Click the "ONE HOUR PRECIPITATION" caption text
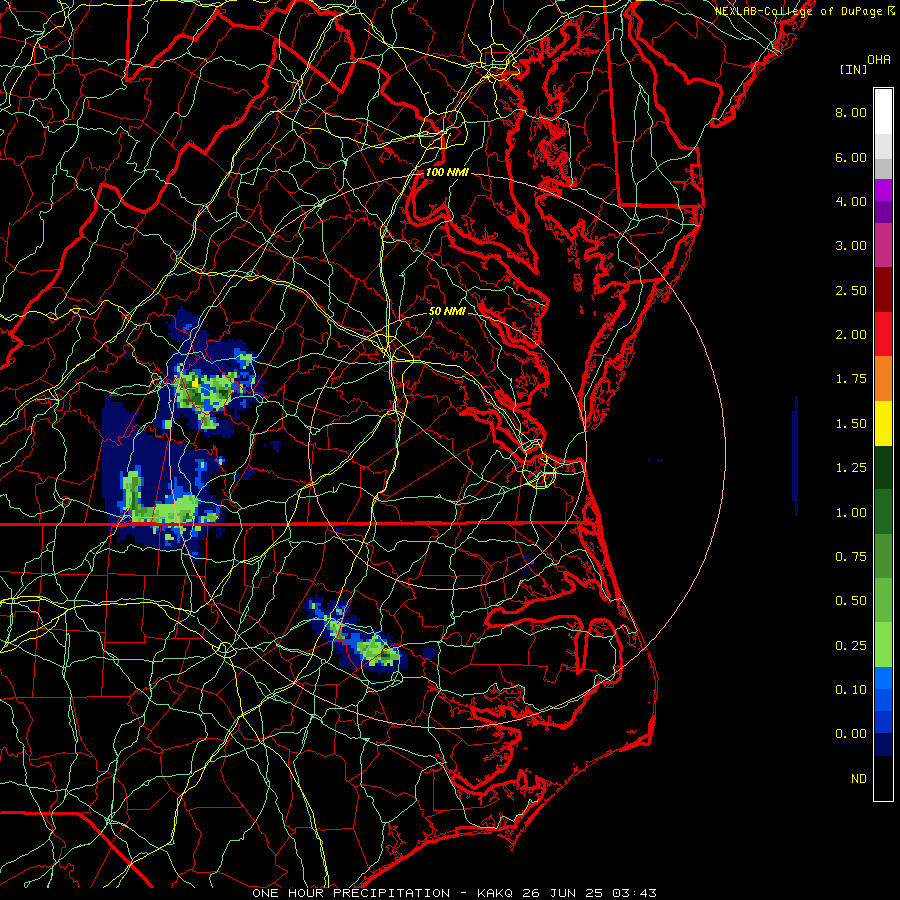The image size is (900, 900). (351, 893)
